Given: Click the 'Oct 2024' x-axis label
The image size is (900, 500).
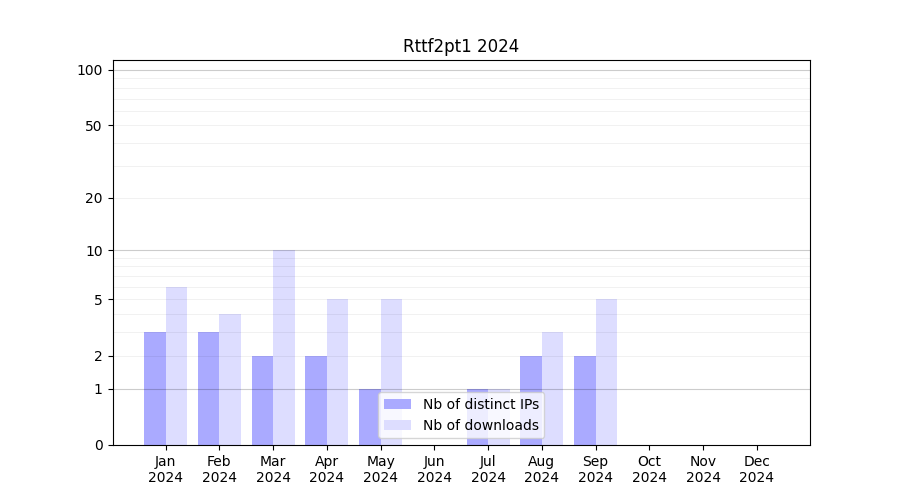Looking at the screenshot, I should (x=649, y=469).
